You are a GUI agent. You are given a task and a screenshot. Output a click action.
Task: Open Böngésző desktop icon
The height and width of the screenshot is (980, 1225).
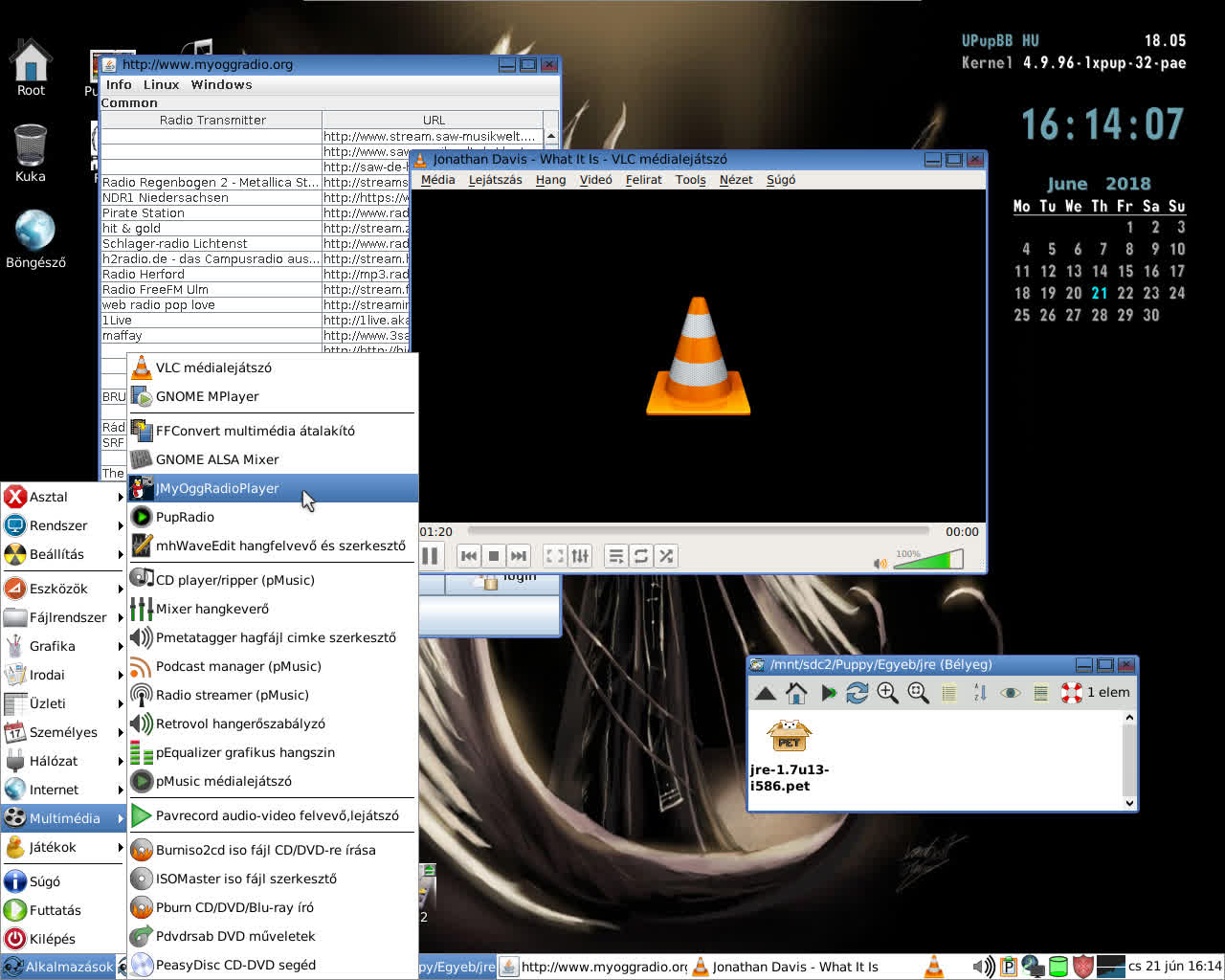coord(35,239)
